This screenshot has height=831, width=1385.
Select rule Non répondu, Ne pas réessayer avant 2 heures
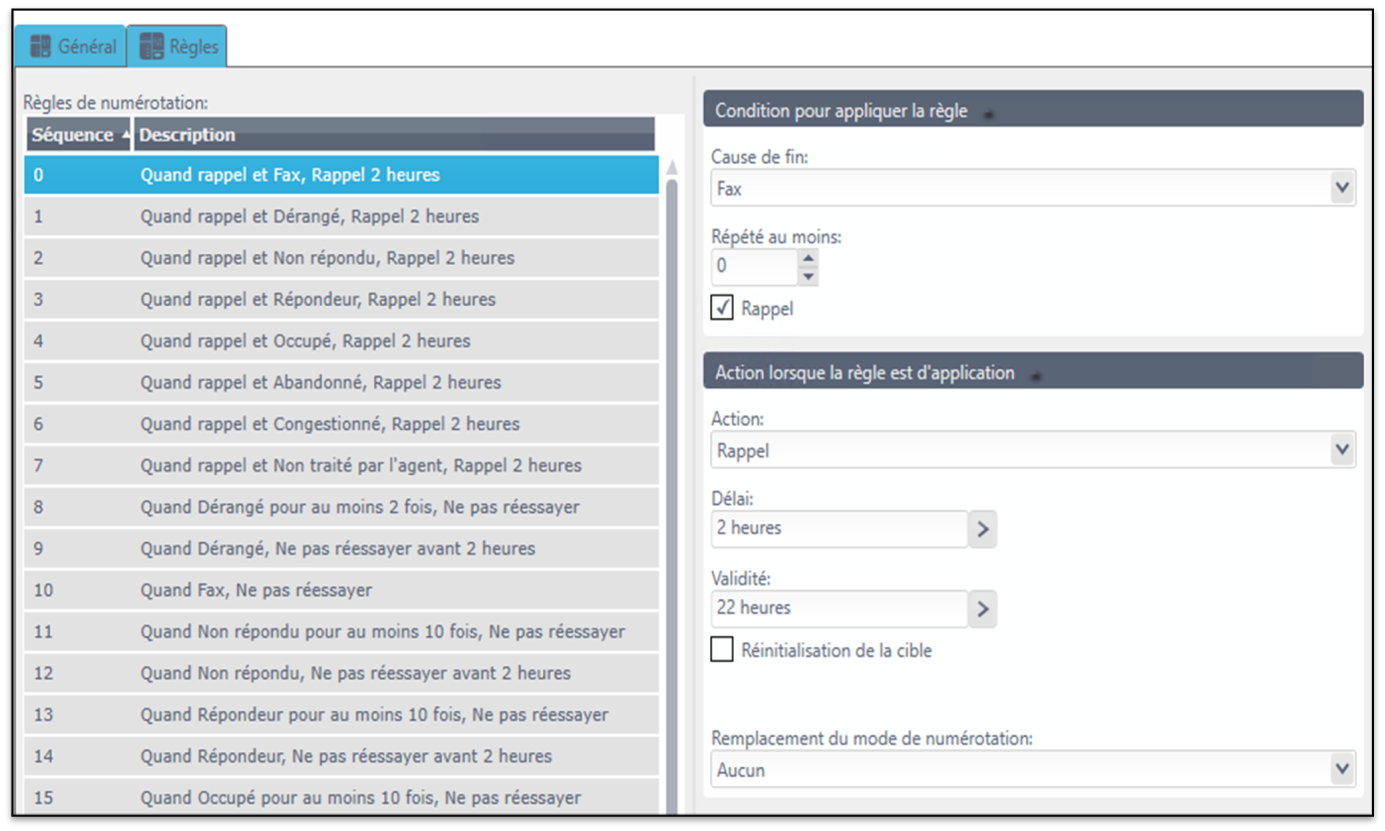tap(341, 673)
